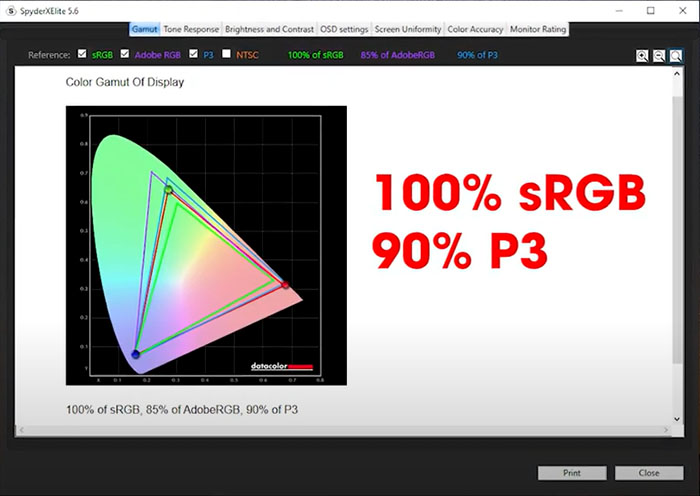Uncheck the sRGB reference checkbox
The width and height of the screenshot is (700, 496).
point(82,54)
